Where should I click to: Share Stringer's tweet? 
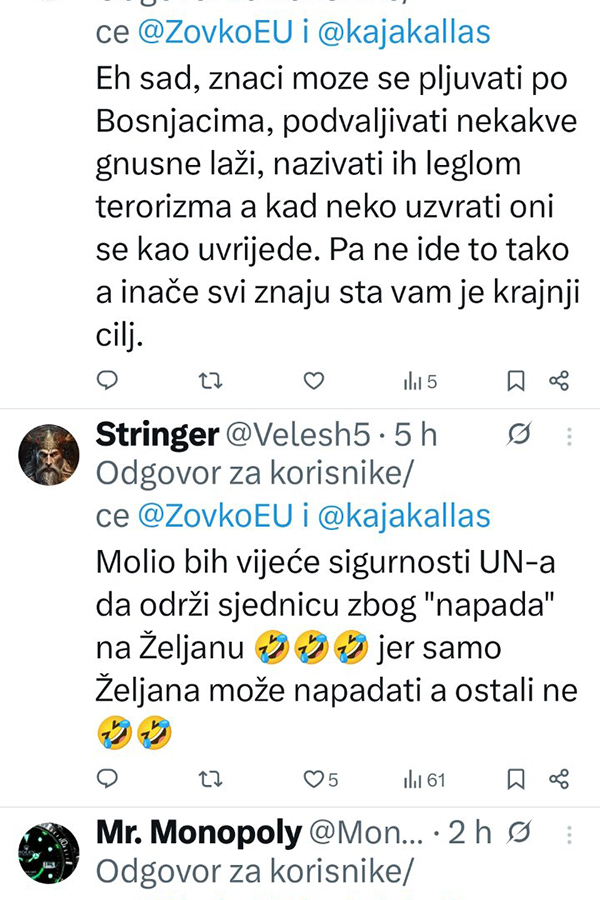tap(559, 779)
